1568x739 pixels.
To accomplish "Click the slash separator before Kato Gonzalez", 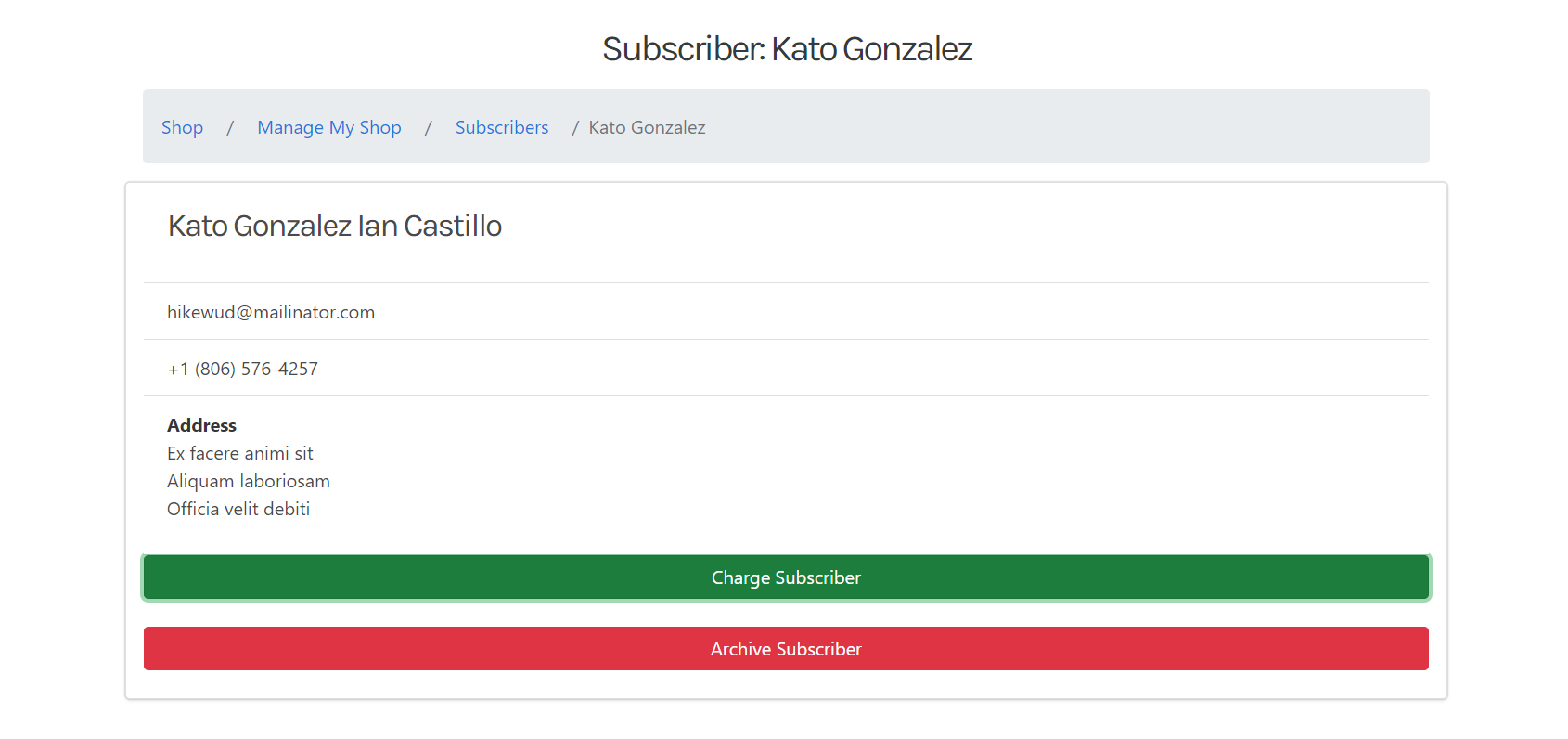I will [x=575, y=127].
